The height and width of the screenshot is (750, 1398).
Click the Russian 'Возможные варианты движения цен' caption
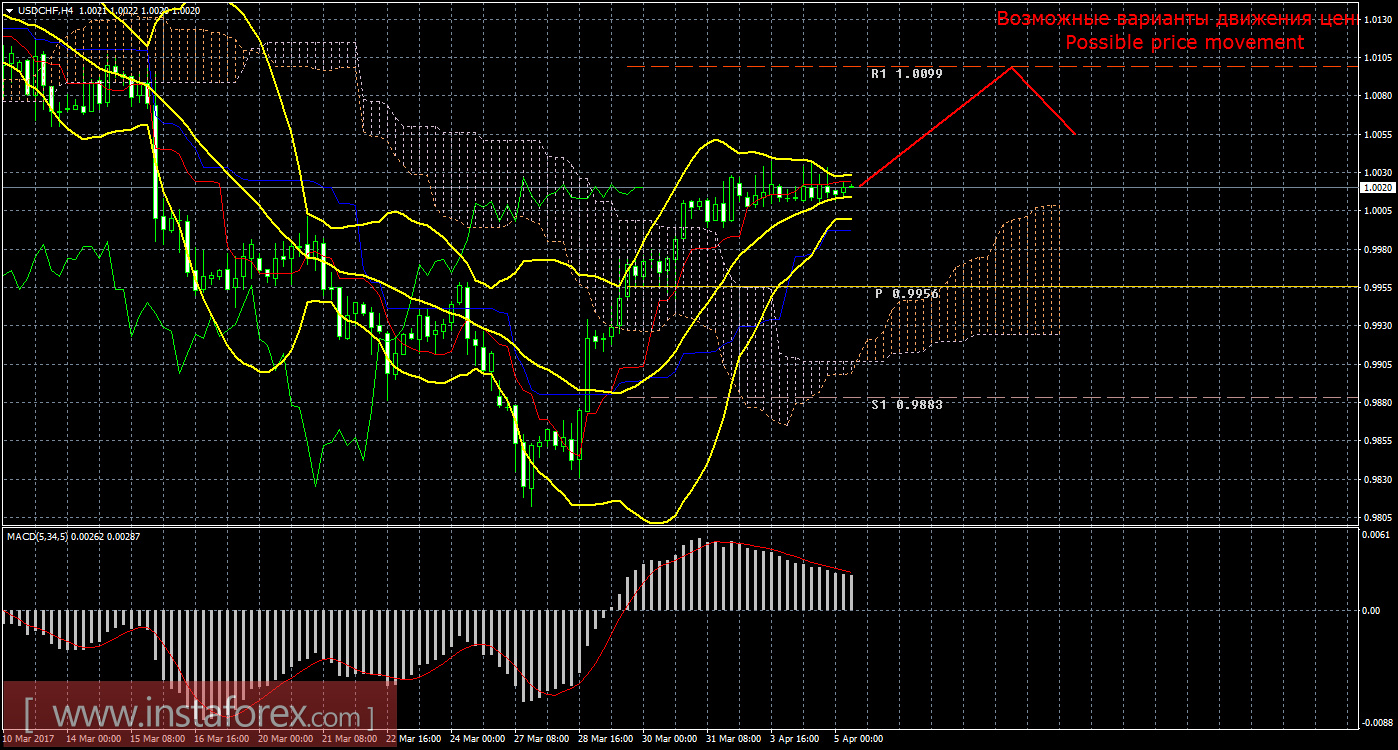coord(1176,19)
